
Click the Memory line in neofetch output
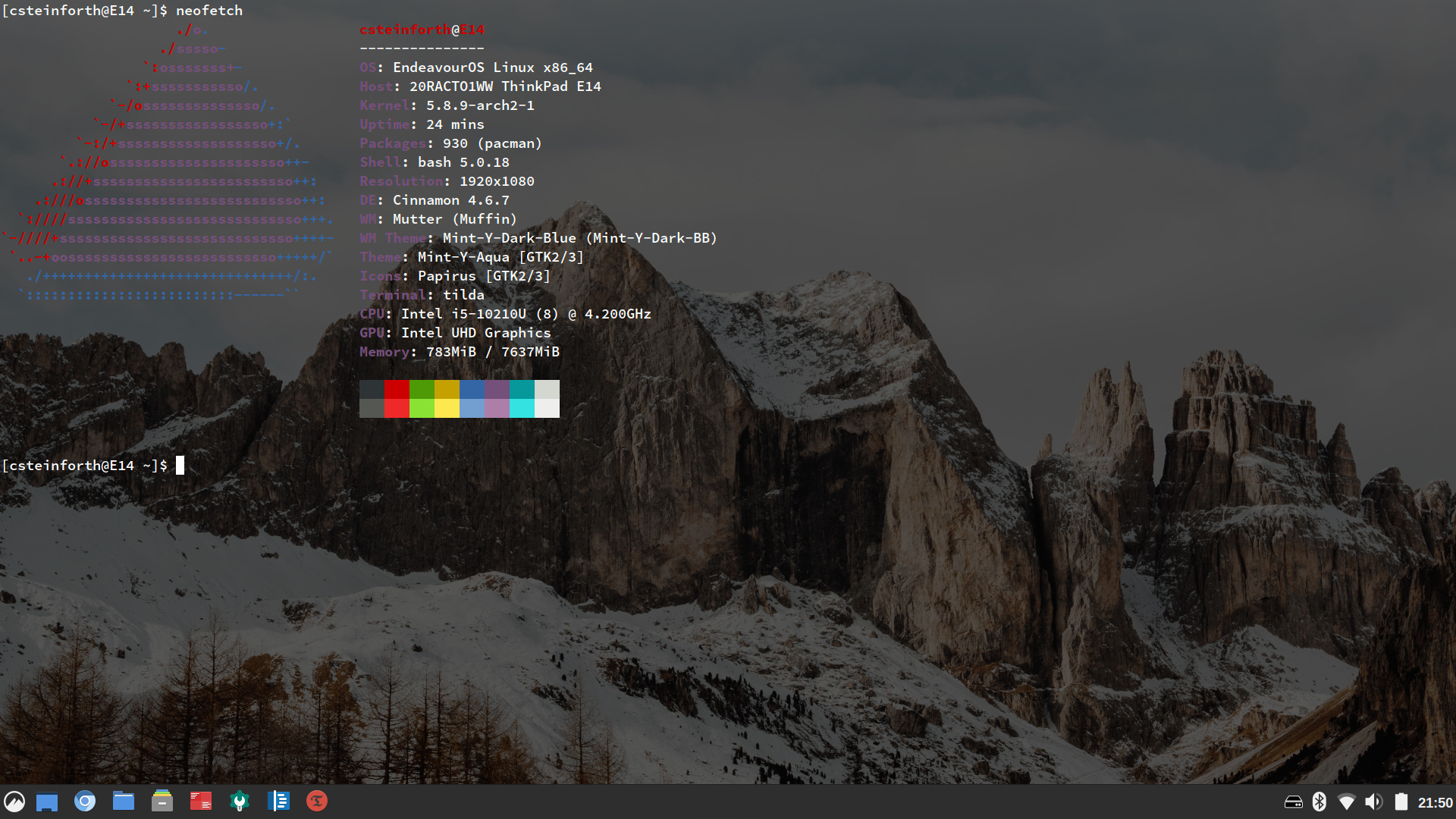point(460,352)
